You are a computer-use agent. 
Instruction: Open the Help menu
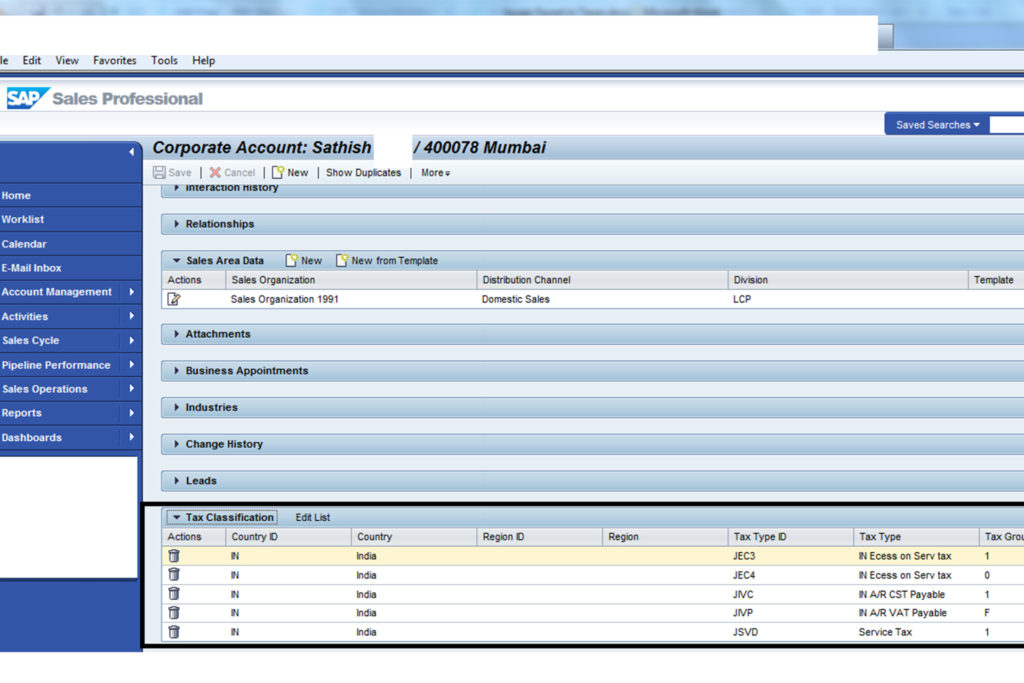tap(203, 60)
